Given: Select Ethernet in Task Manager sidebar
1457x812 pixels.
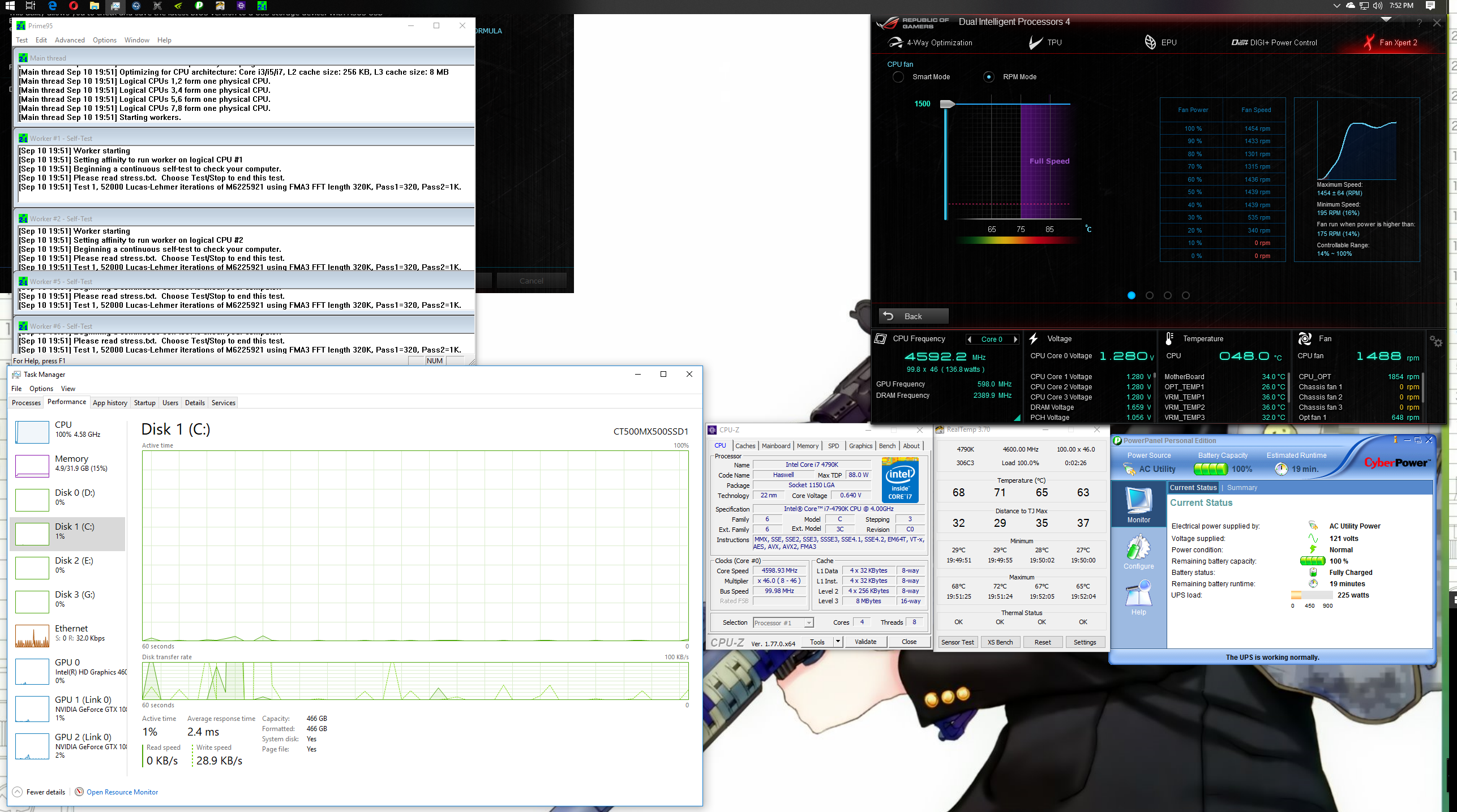Looking at the screenshot, I should click(x=68, y=635).
